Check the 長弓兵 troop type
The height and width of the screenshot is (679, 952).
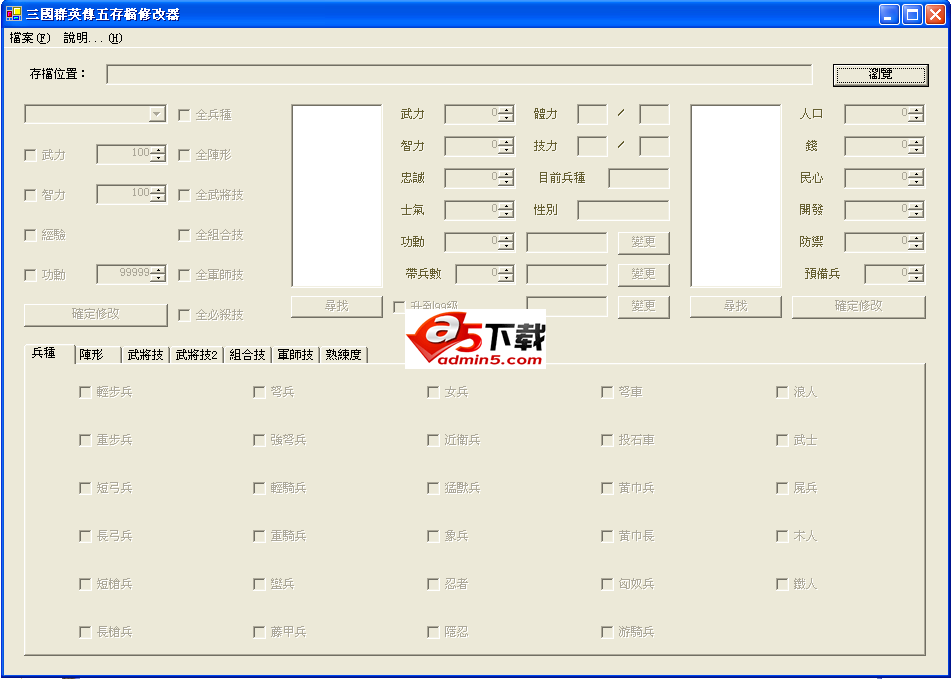coord(85,536)
